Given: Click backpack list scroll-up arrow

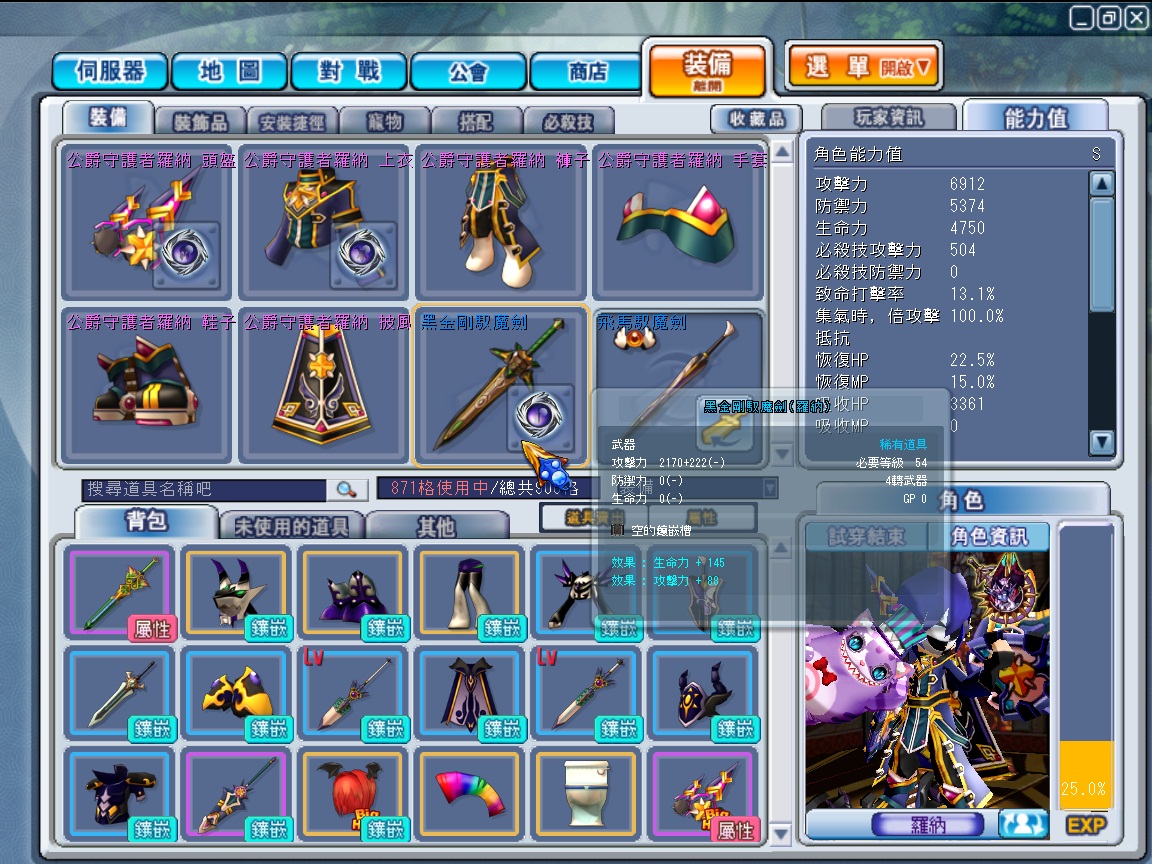Looking at the screenshot, I should coord(781,547).
